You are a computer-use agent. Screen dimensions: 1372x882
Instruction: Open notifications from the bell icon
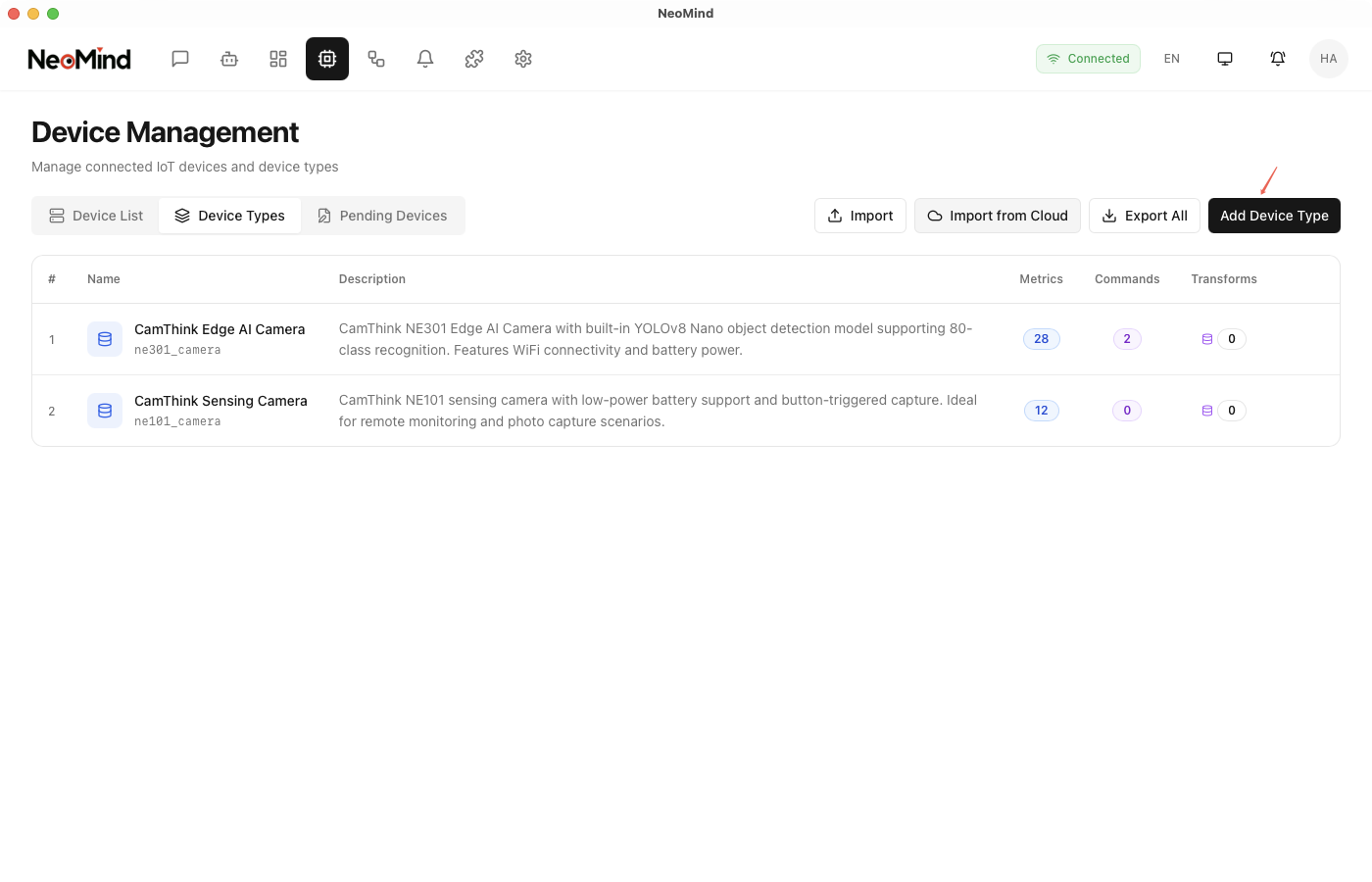[x=425, y=59]
